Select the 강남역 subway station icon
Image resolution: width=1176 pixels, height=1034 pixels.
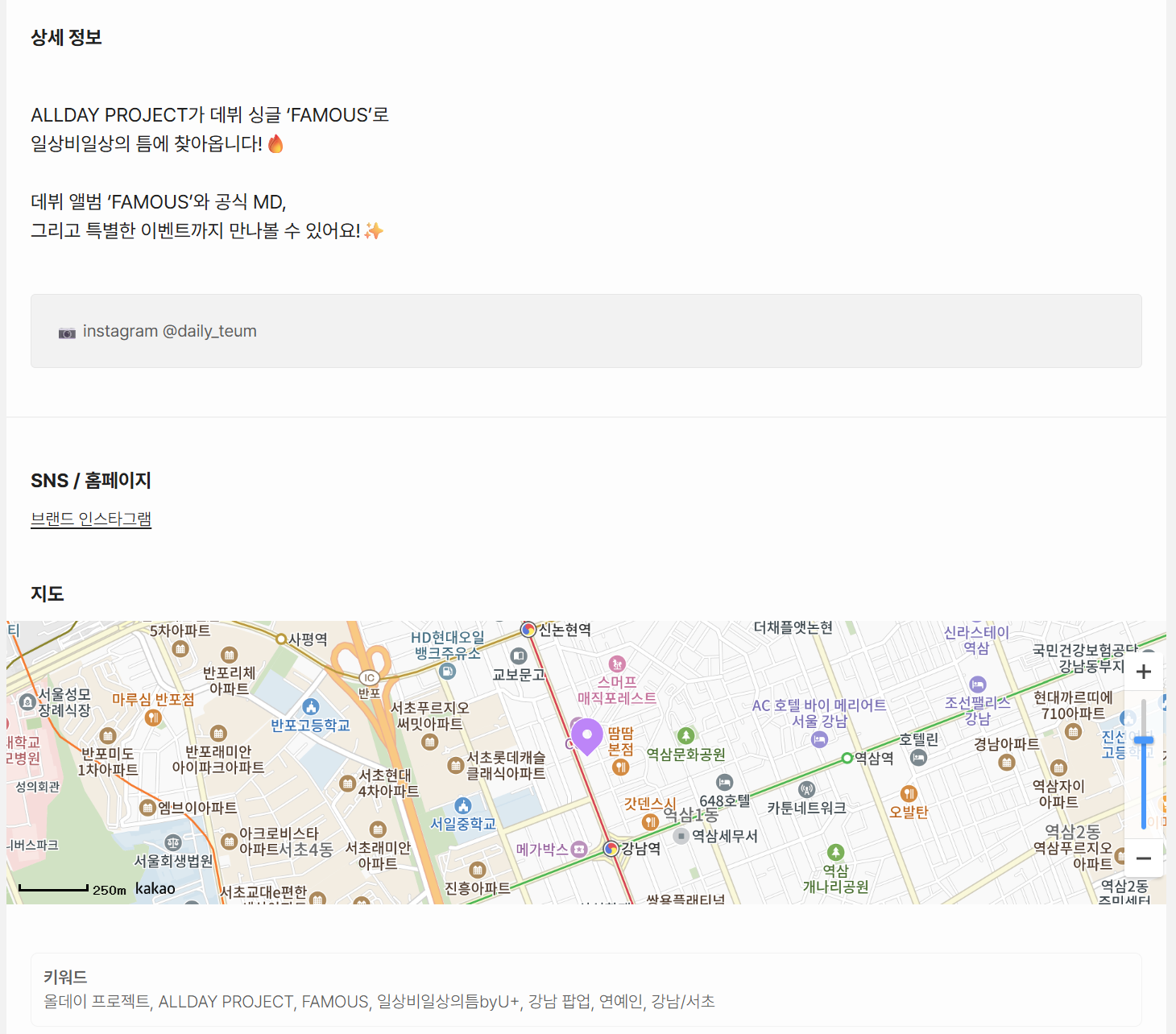[x=611, y=848]
